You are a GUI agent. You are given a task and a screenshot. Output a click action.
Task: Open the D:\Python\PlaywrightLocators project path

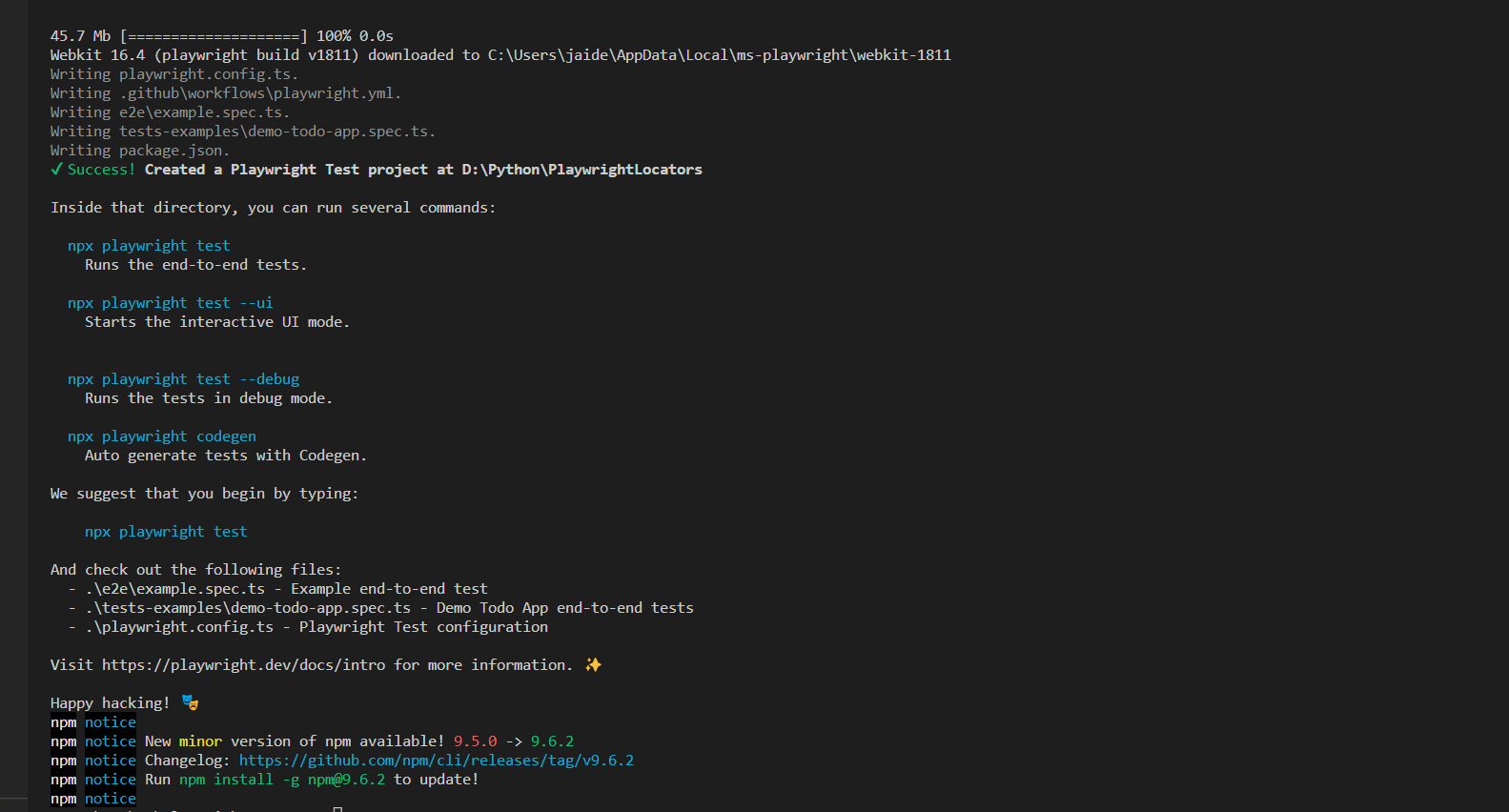tap(581, 170)
